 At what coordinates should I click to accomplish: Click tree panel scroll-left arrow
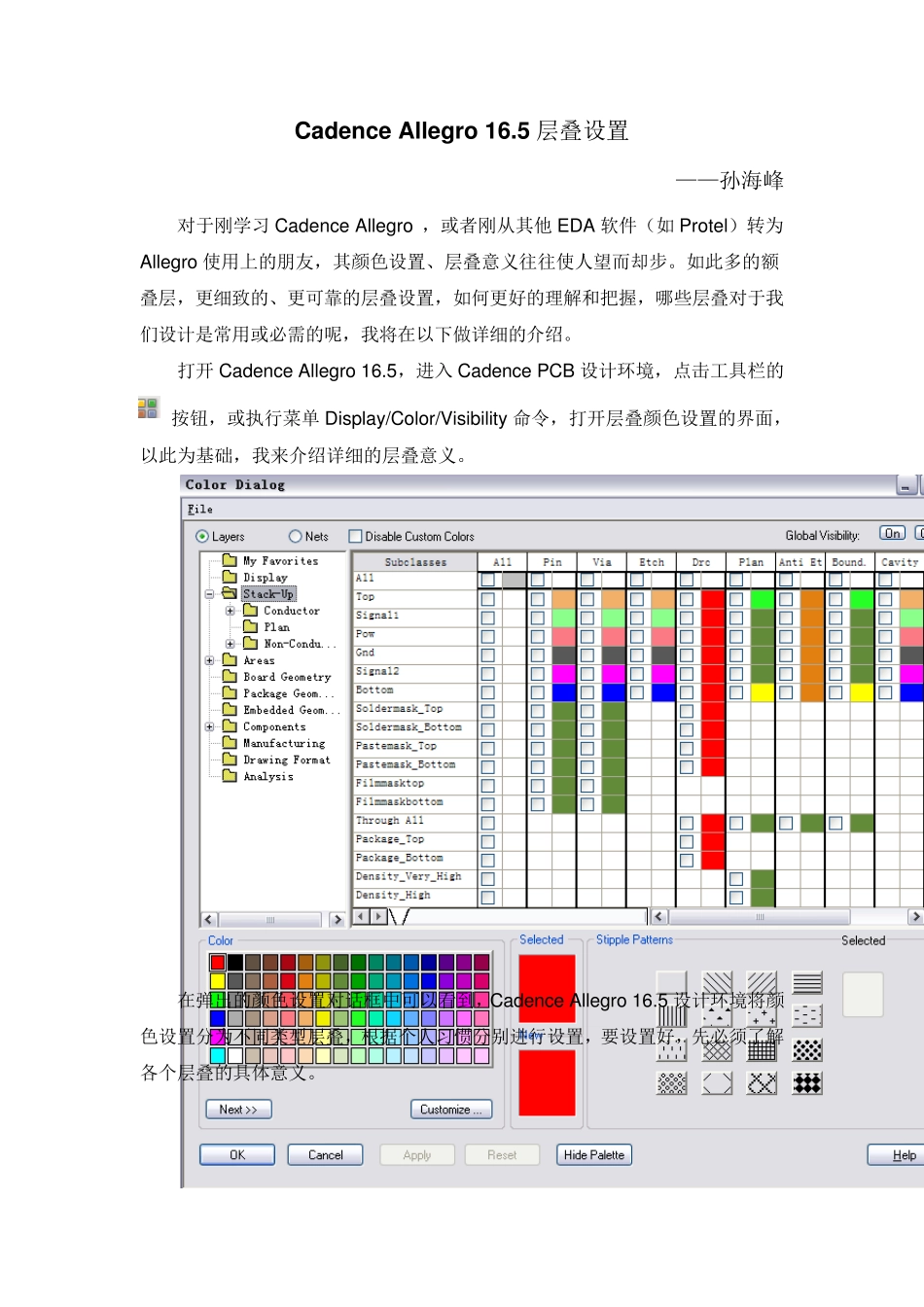click(209, 919)
